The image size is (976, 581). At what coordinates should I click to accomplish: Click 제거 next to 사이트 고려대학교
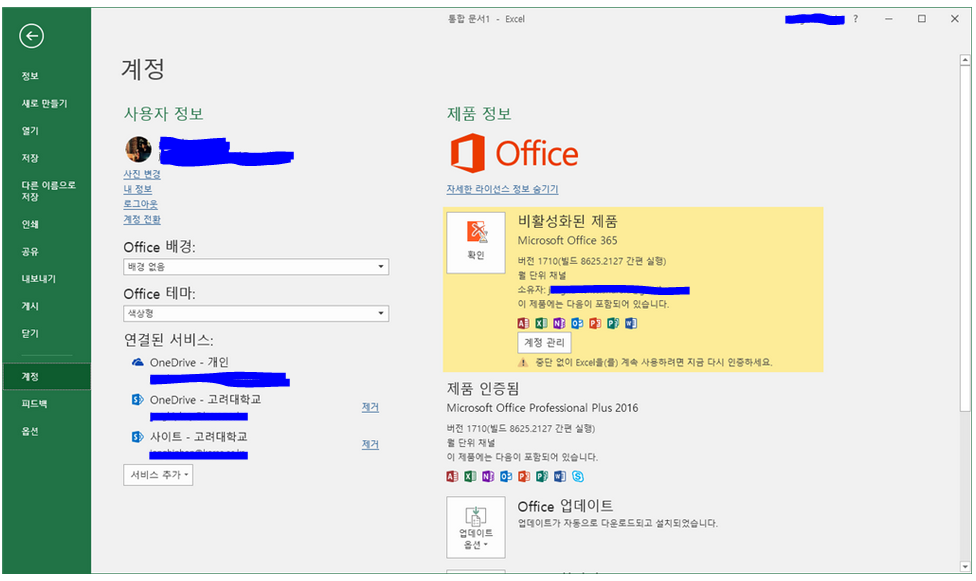click(370, 445)
